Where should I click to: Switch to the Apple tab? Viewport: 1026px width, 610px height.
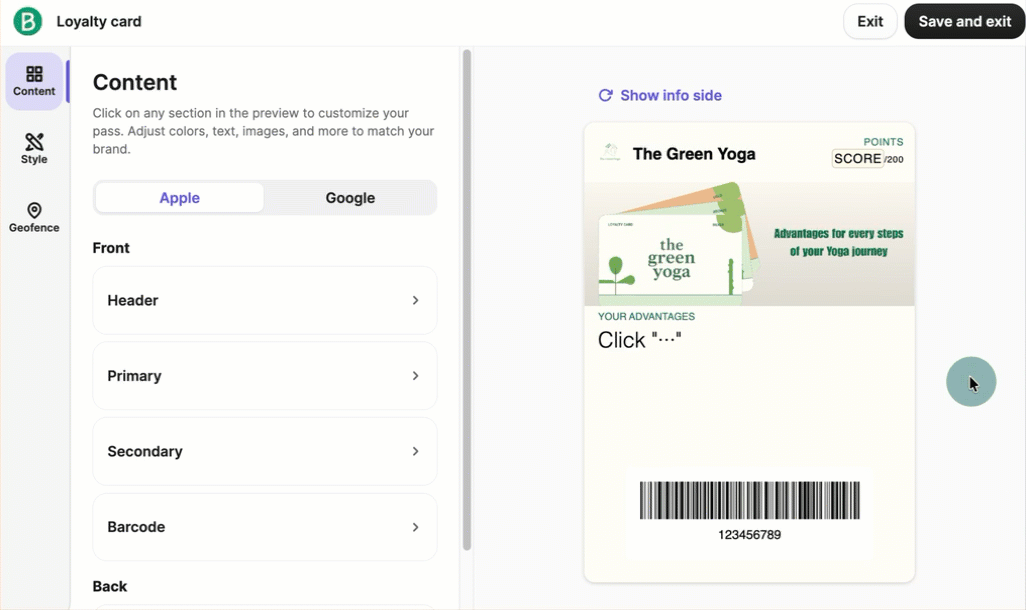click(179, 198)
